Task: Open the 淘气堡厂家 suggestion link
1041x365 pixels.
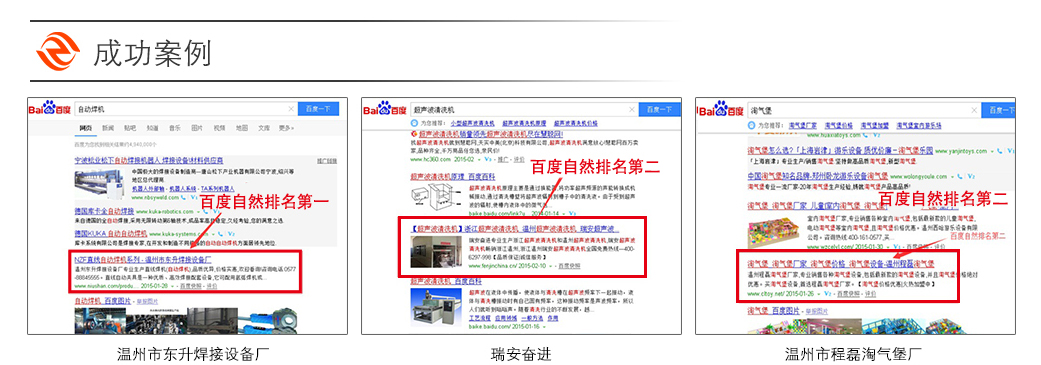Action: (x=803, y=125)
